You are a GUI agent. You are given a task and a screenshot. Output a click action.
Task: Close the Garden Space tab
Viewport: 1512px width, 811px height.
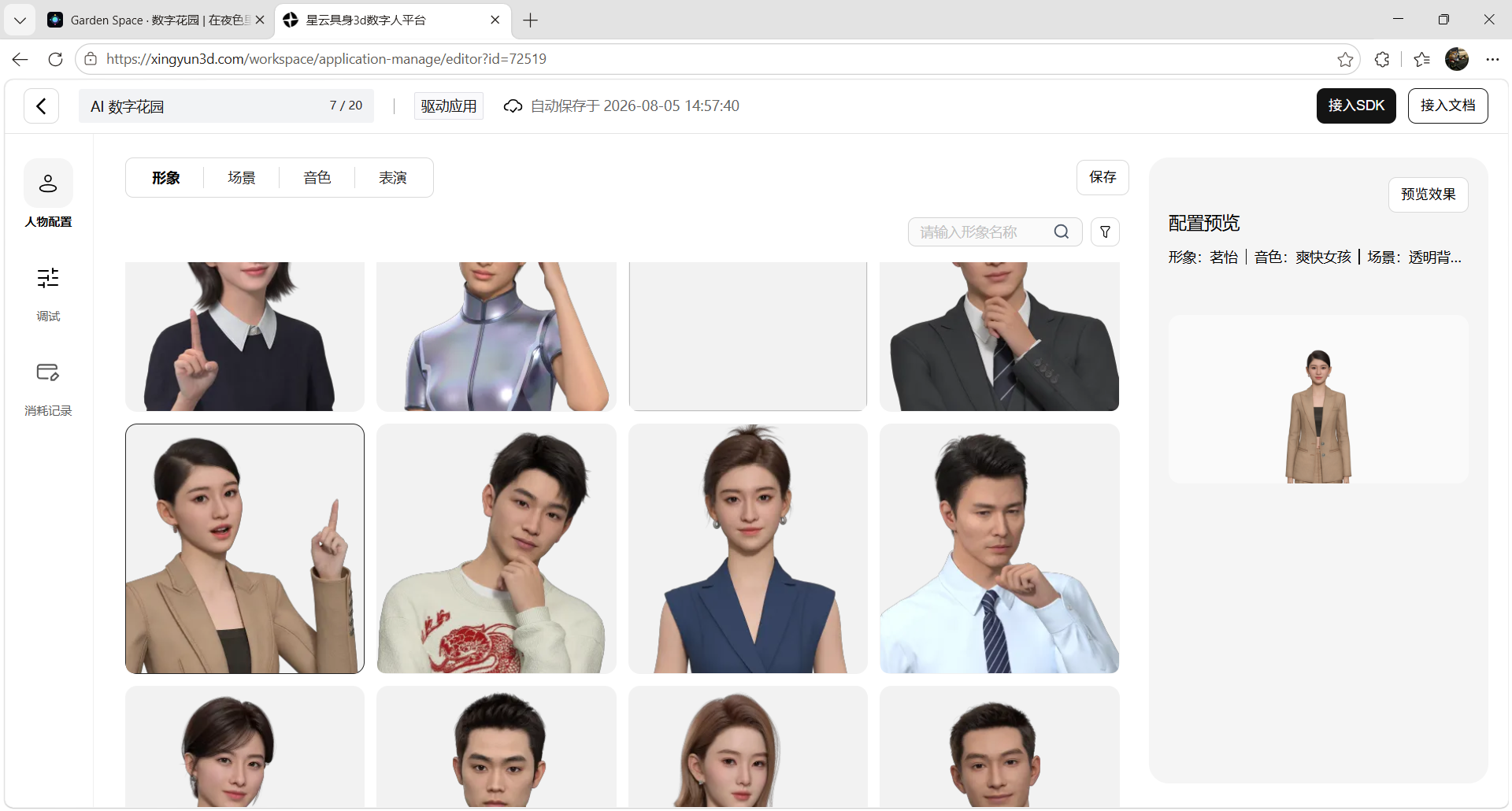[260, 20]
